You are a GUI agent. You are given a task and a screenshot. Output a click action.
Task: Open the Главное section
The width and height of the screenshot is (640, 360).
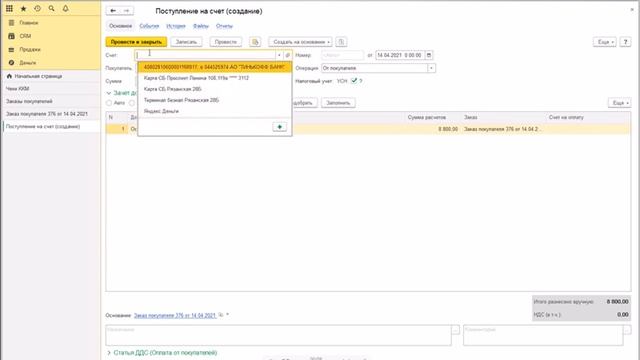pos(29,23)
